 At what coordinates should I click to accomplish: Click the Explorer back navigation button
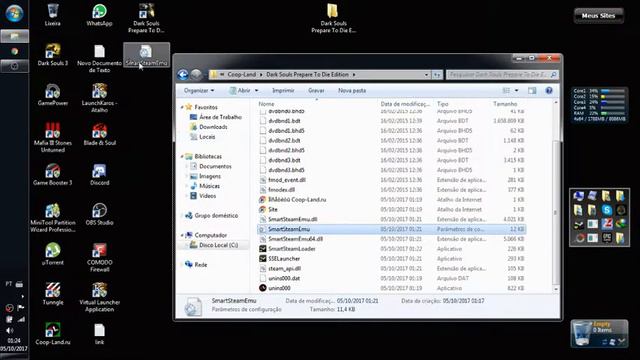[182, 75]
